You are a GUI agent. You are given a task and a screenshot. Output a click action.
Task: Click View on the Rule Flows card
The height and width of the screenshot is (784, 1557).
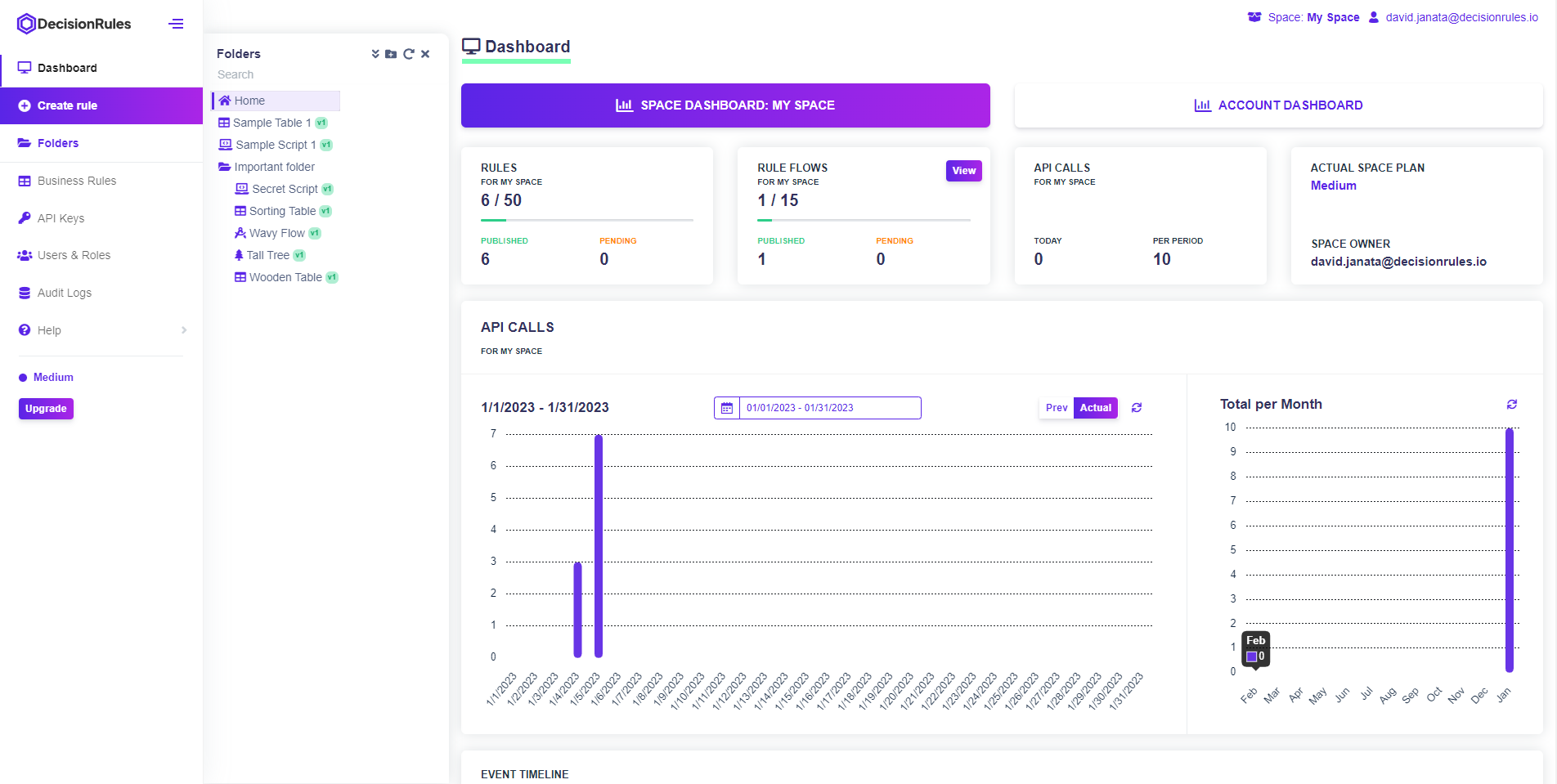pos(963,171)
